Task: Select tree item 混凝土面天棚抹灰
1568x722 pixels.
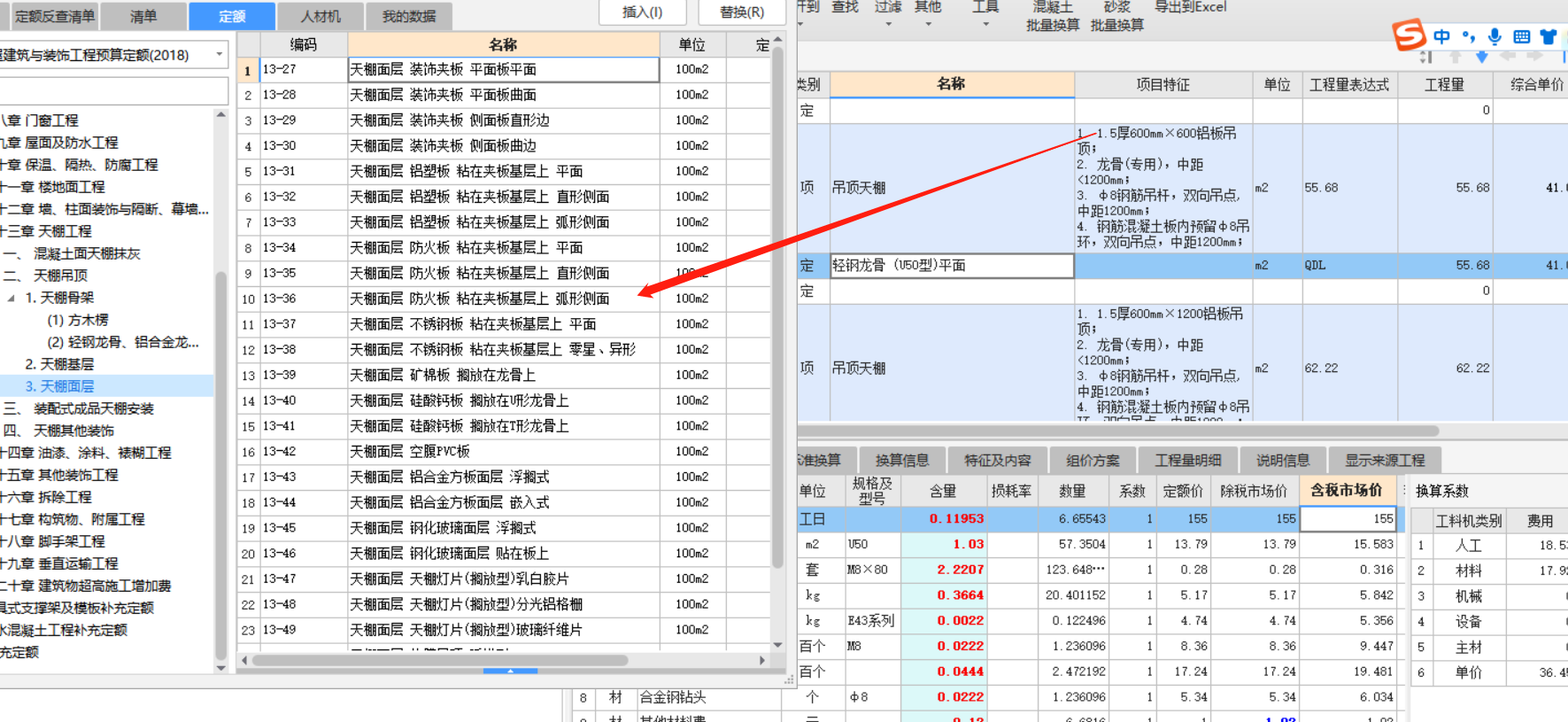Action: click(x=87, y=253)
